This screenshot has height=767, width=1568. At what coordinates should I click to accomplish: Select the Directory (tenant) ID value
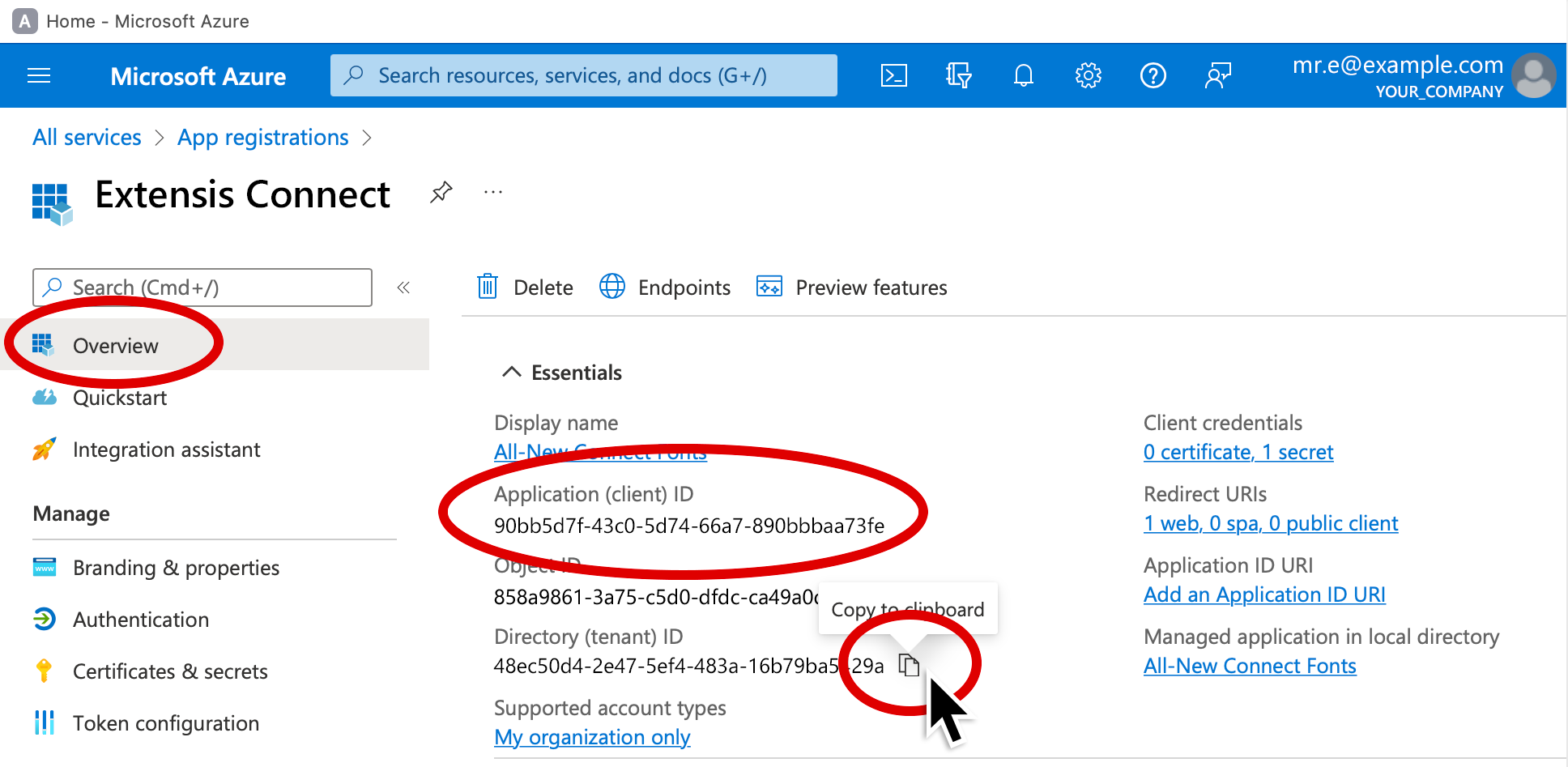[x=689, y=666]
